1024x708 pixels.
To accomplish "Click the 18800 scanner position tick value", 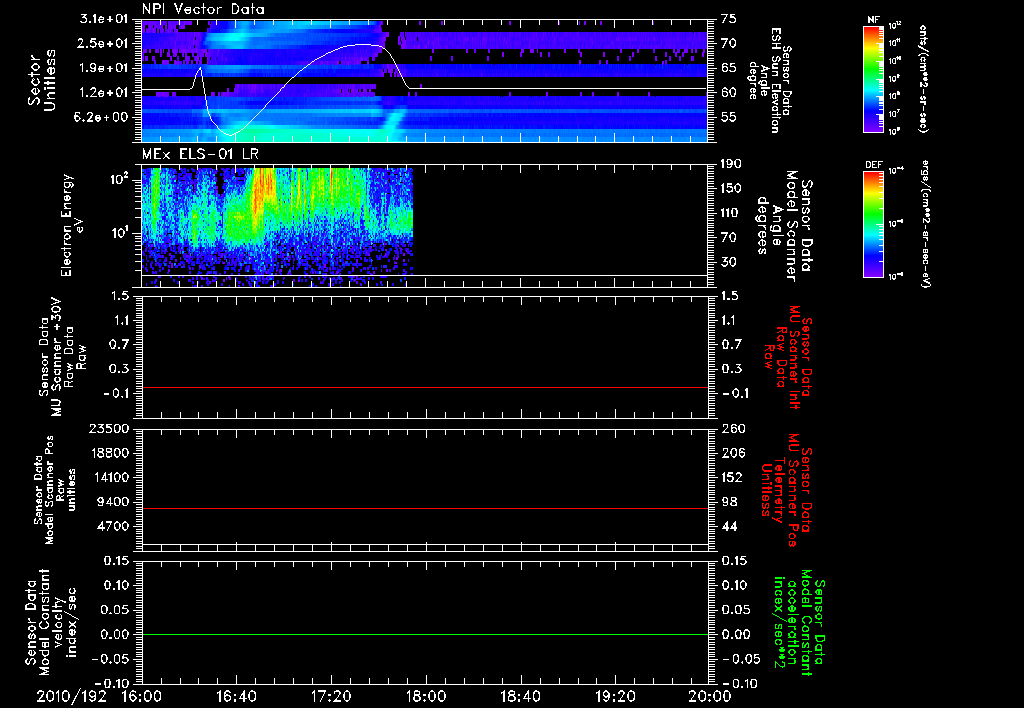I will tap(110, 453).
